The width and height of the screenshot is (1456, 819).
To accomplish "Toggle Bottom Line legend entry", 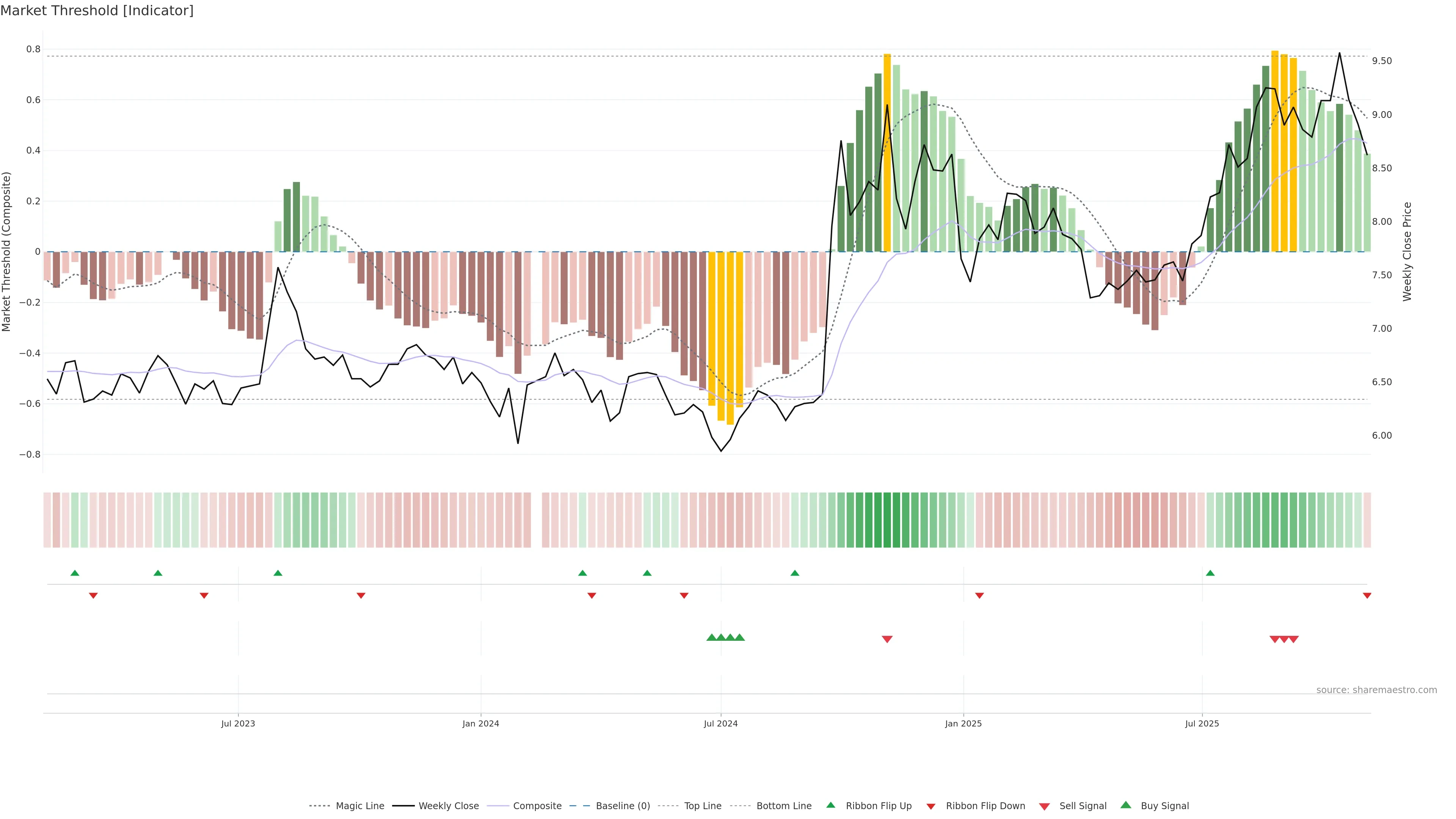I will tap(783, 806).
